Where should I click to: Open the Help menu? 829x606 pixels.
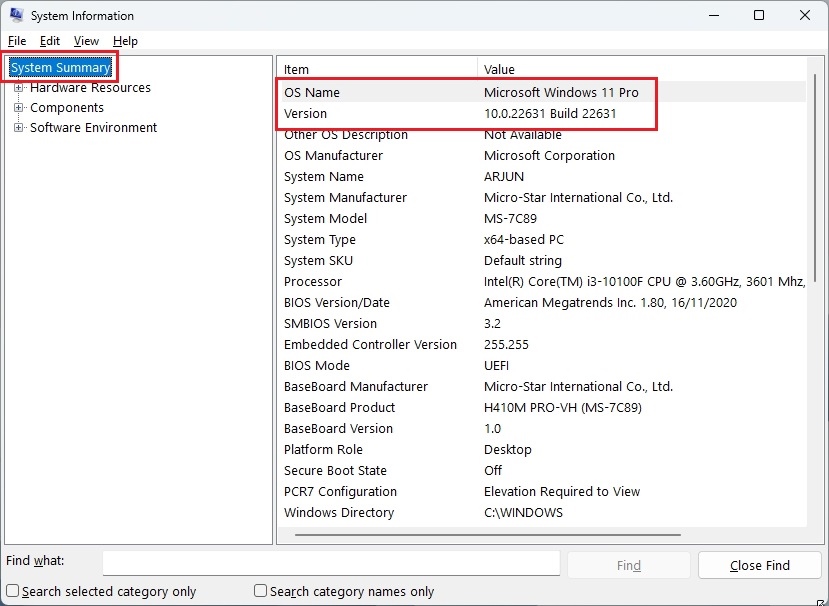click(x=125, y=41)
